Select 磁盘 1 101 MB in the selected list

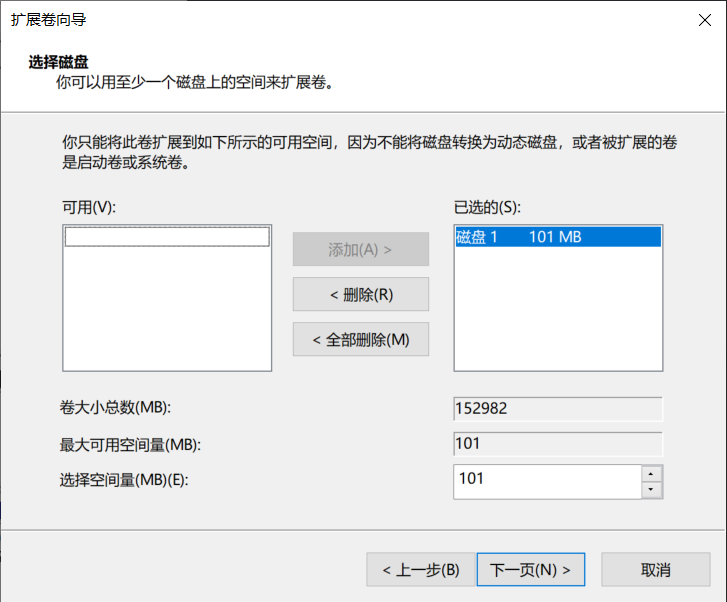tap(557, 237)
